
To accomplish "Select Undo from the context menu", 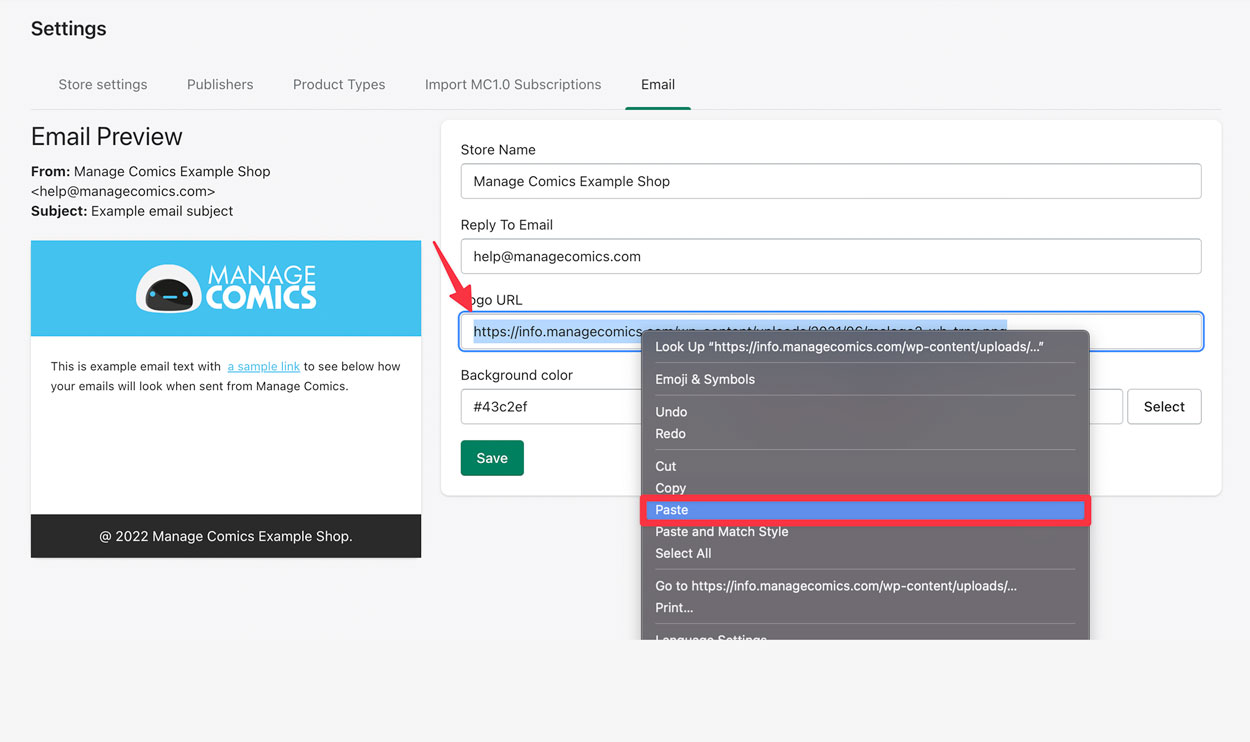I will pos(671,412).
